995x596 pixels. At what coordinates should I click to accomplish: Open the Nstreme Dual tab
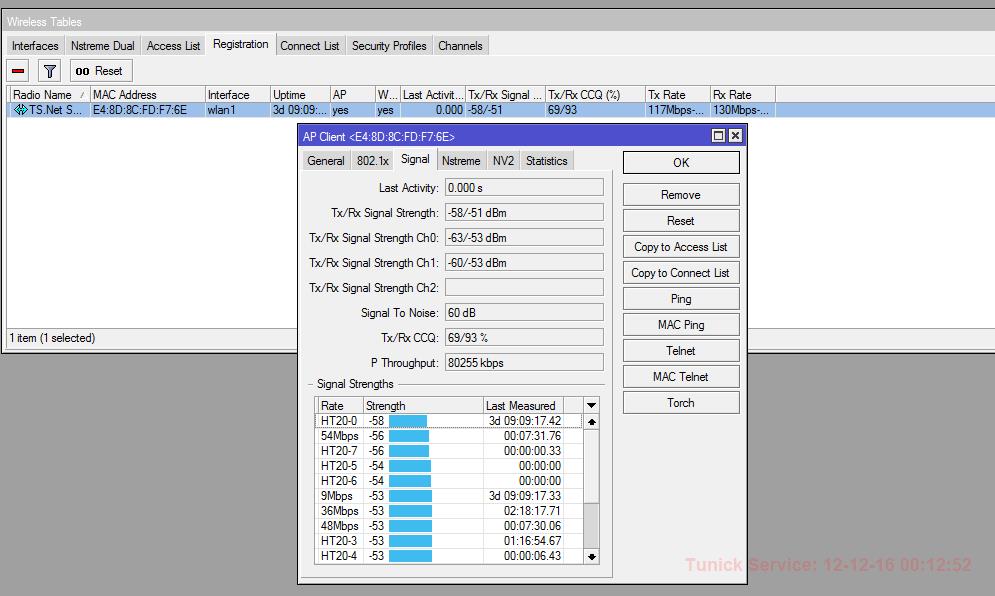(x=103, y=46)
